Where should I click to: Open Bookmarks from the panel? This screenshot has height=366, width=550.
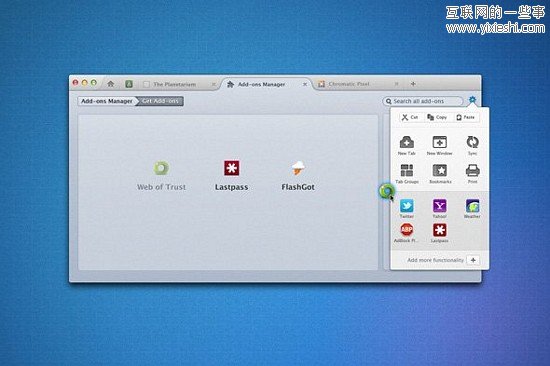[440, 174]
